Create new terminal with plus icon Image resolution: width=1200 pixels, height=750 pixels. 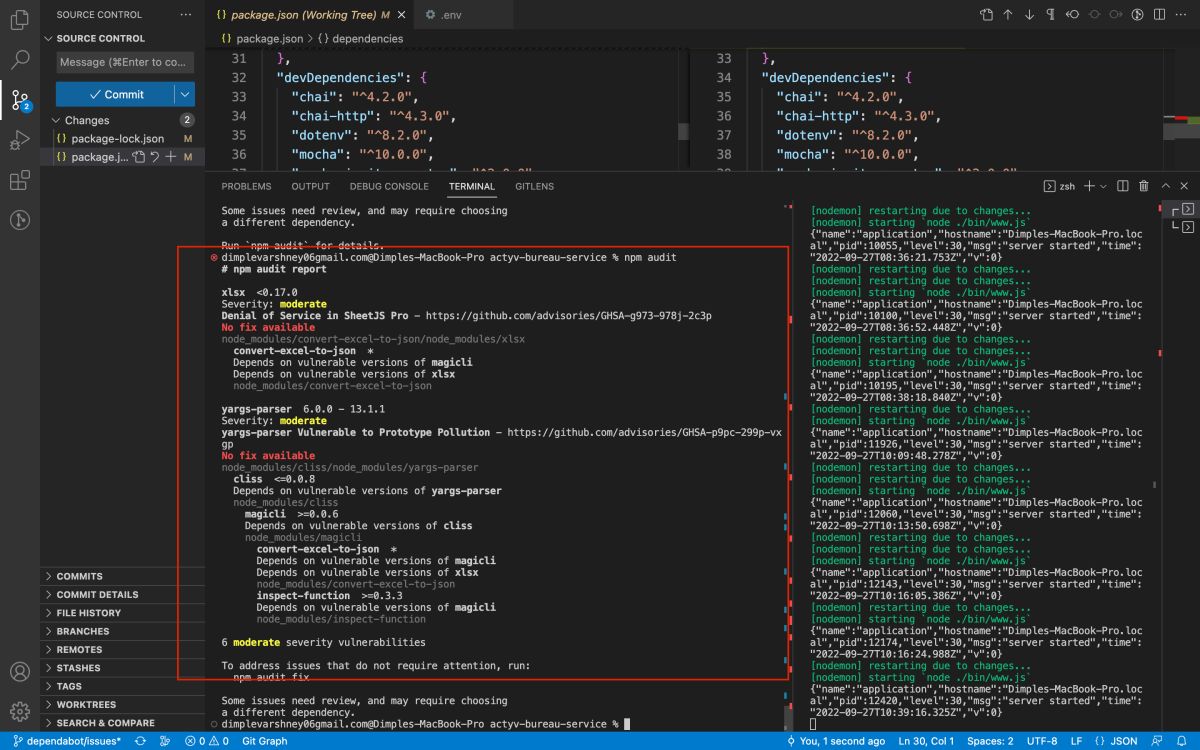tap(1089, 186)
